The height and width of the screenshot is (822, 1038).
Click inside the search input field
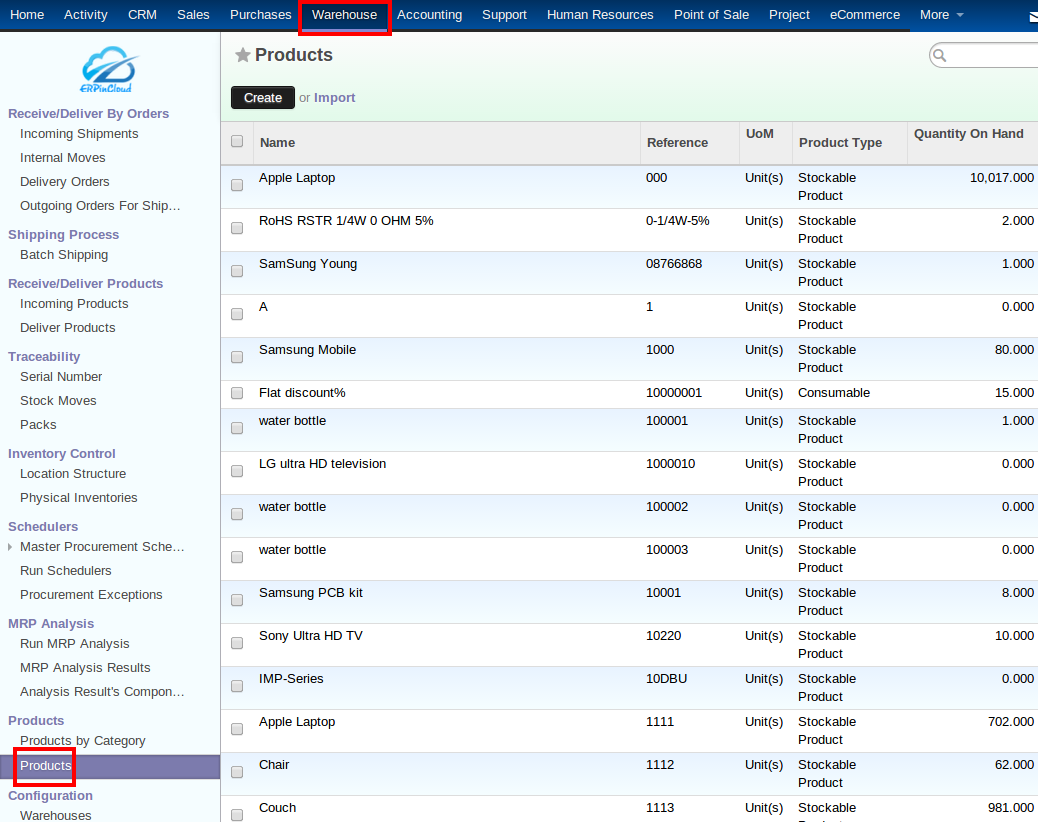[x=993, y=56]
